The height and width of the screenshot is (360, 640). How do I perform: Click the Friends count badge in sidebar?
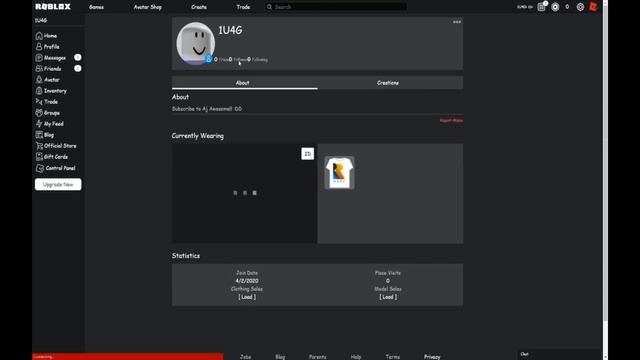coord(78,69)
